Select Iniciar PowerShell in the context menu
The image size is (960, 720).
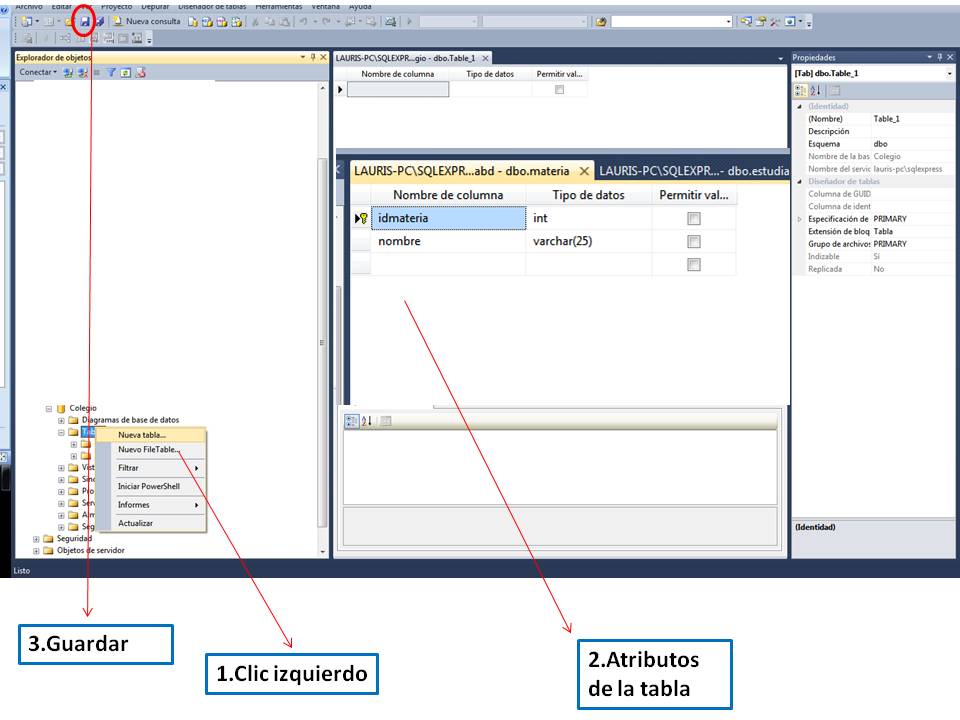pos(150,485)
